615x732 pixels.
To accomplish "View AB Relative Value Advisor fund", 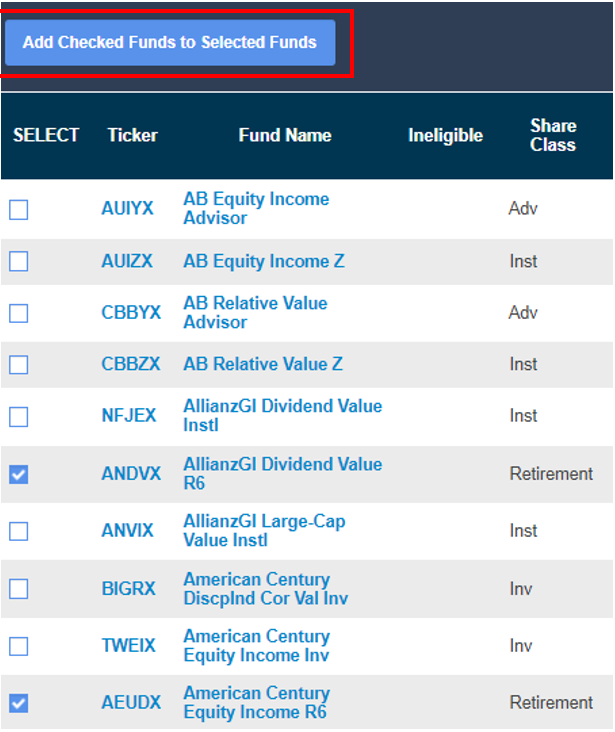I will point(255,312).
